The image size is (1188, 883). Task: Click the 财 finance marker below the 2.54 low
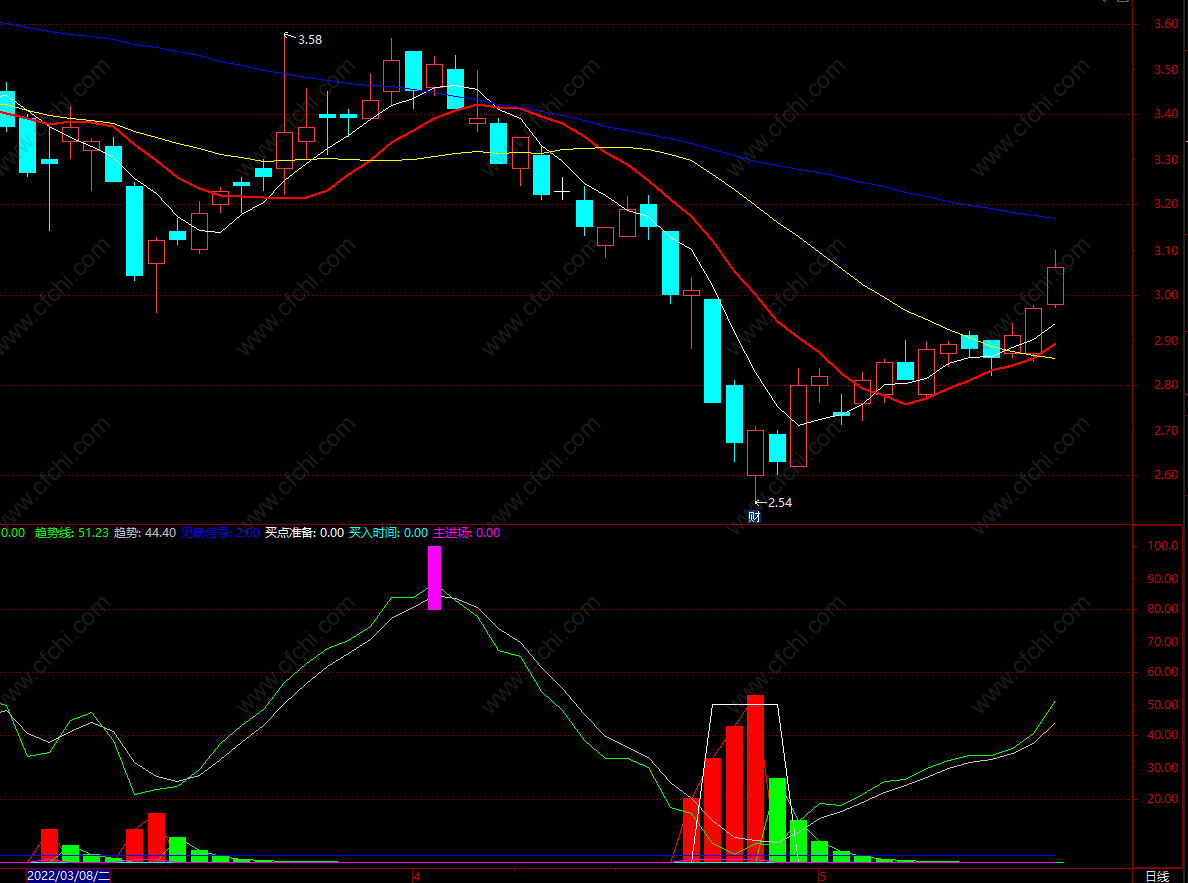[754, 517]
